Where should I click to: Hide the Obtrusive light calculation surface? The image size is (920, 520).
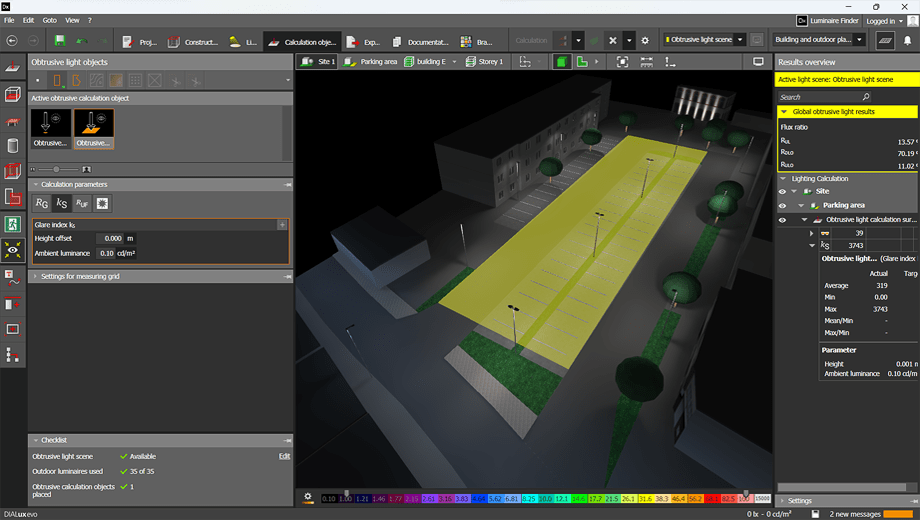pyautogui.click(x=782, y=220)
